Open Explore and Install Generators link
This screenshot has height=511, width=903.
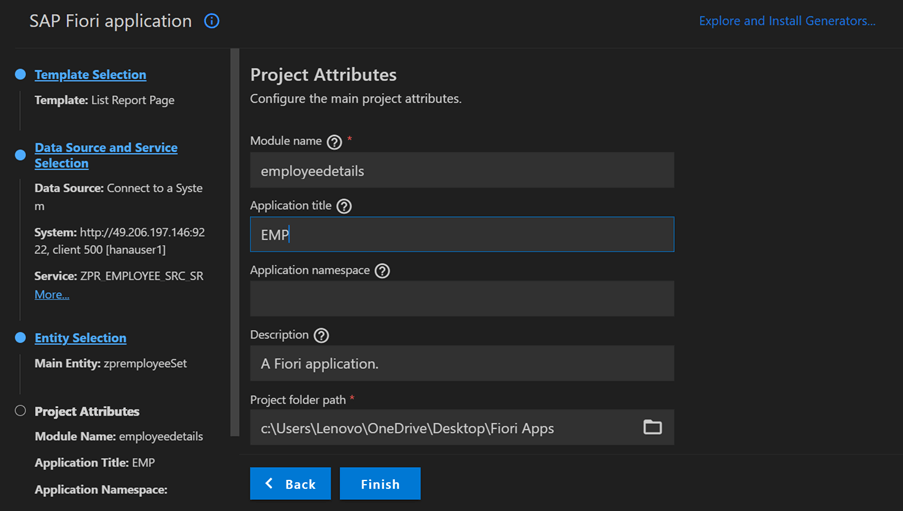point(787,21)
